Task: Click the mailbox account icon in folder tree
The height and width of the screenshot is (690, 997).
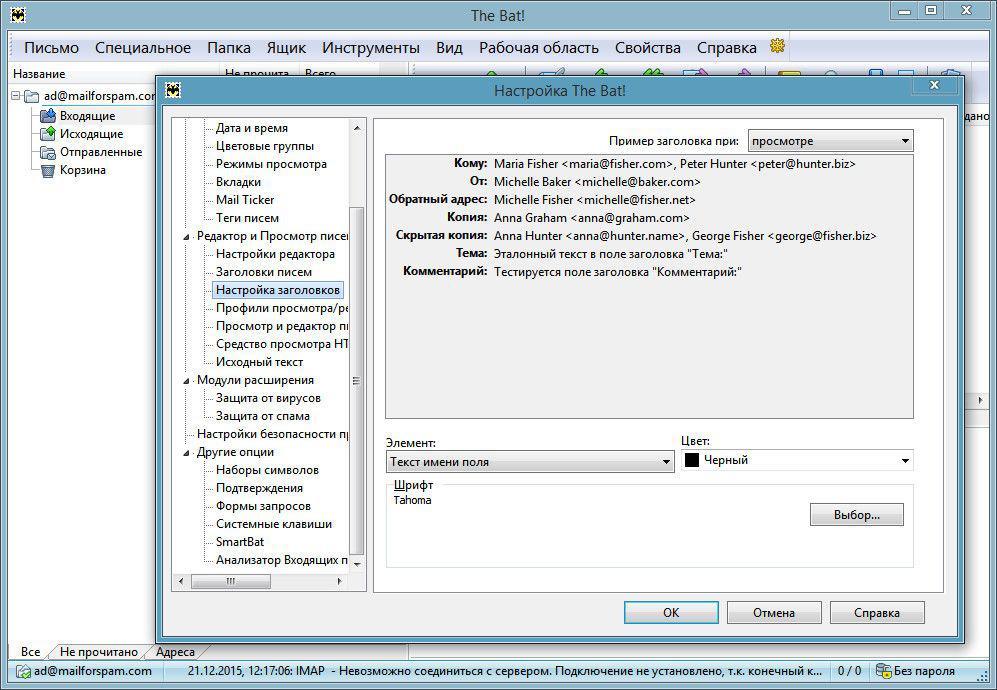Action: click(x=32, y=97)
